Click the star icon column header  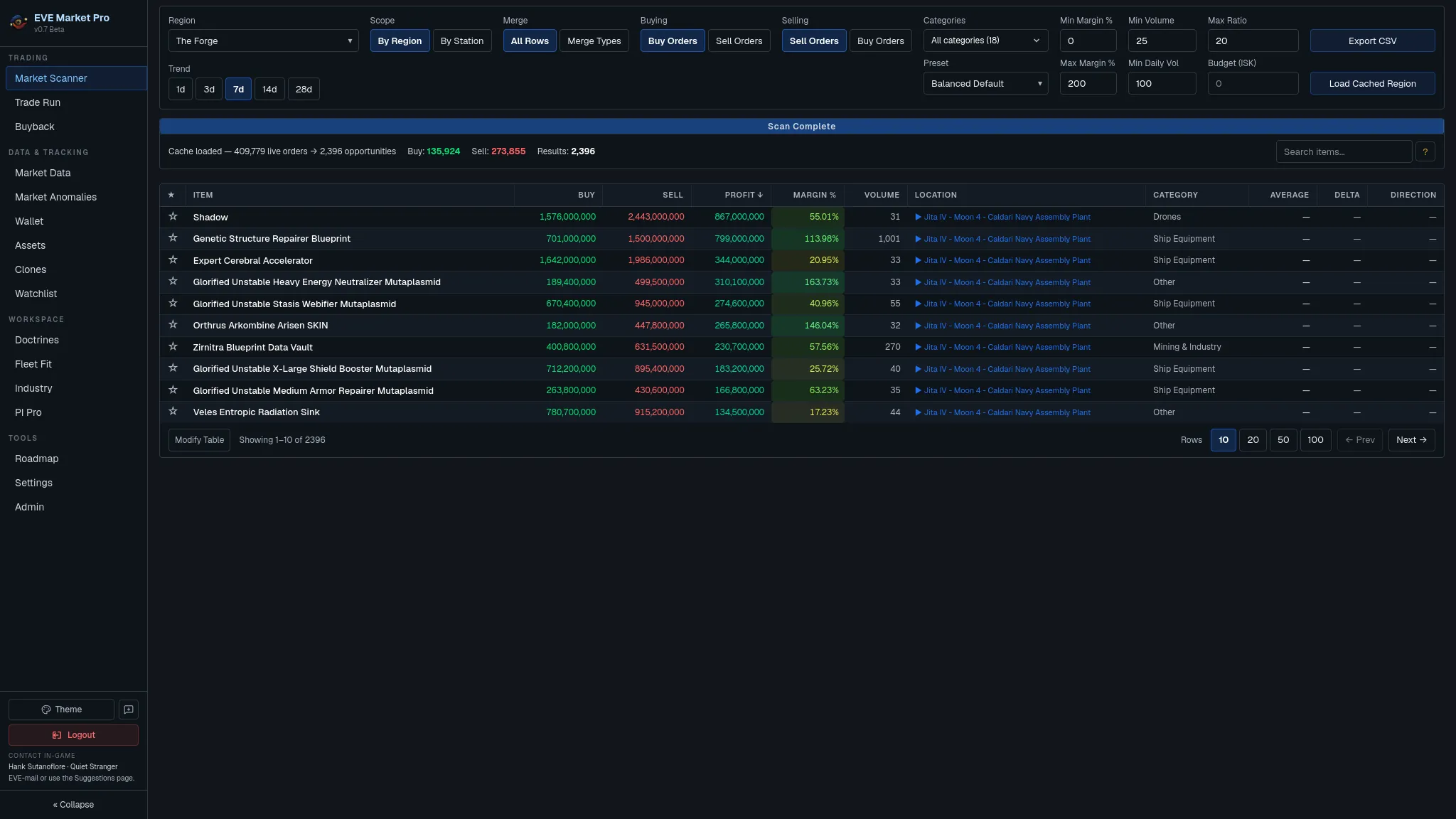coord(171,195)
